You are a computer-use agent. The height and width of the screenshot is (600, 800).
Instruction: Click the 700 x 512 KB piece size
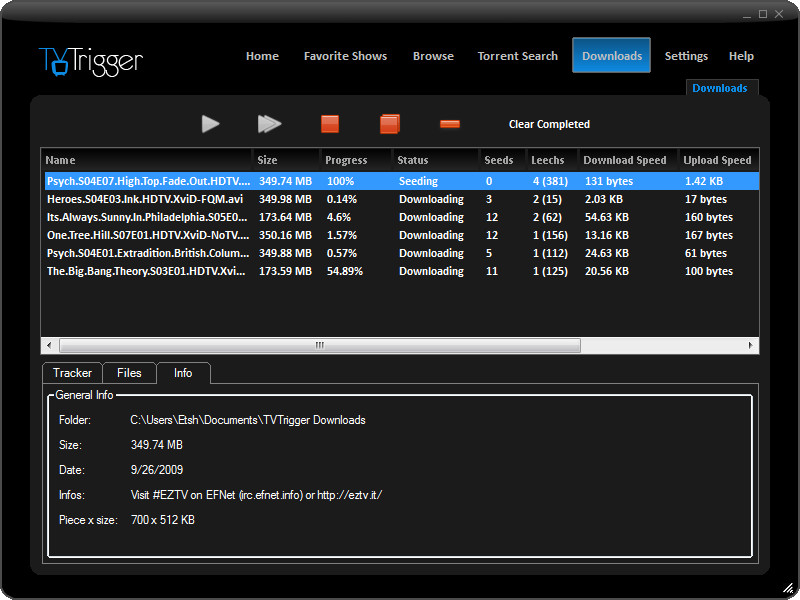coord(163,520)
